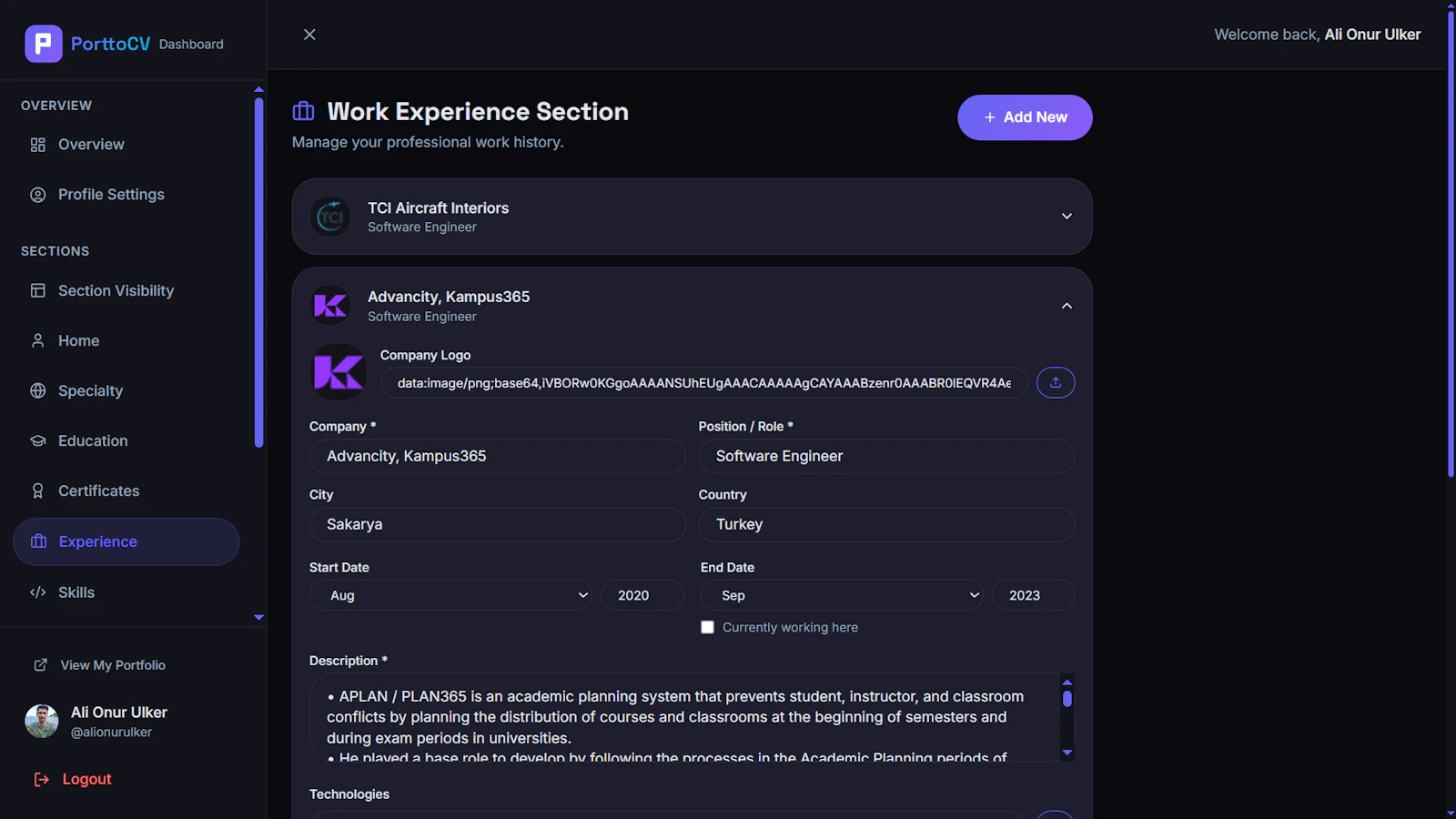Click the upload icon beside Company Logo field
This screenshot has width=1456, height=819.
1056,382
